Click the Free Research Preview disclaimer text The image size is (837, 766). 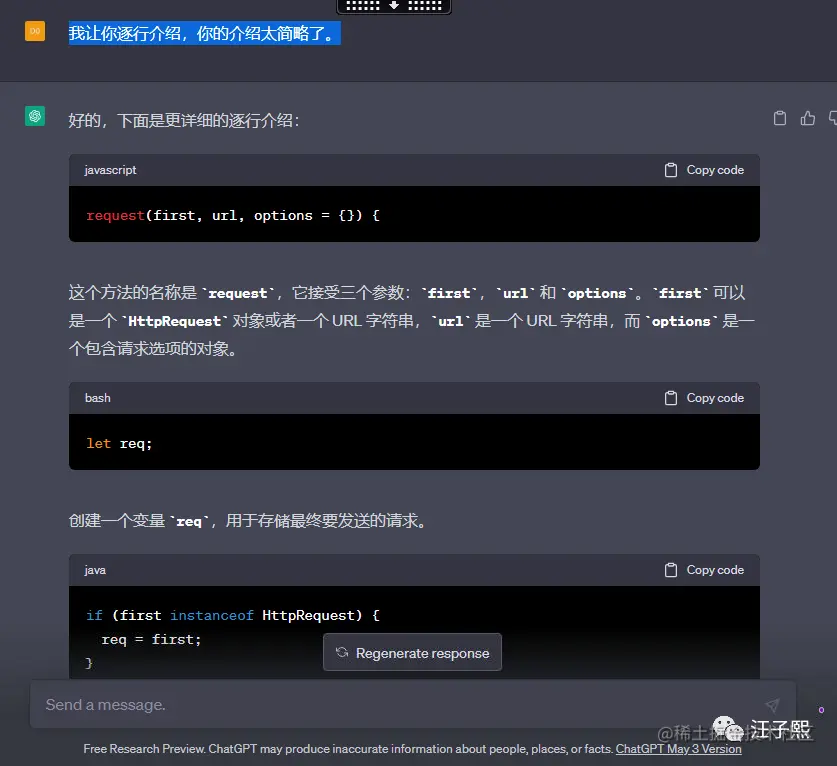coord(348,749)
